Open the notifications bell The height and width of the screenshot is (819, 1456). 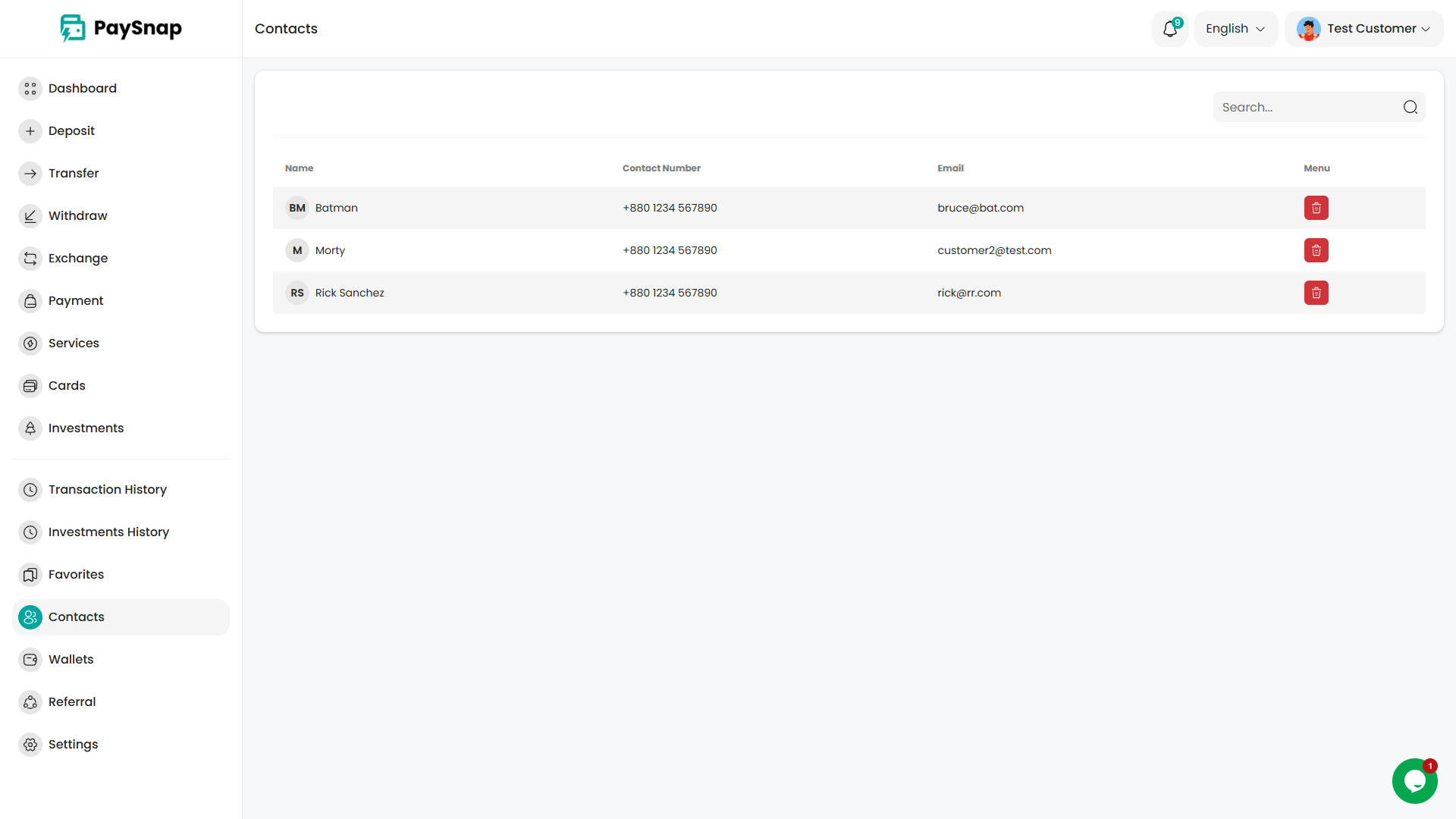(1169, 29)
